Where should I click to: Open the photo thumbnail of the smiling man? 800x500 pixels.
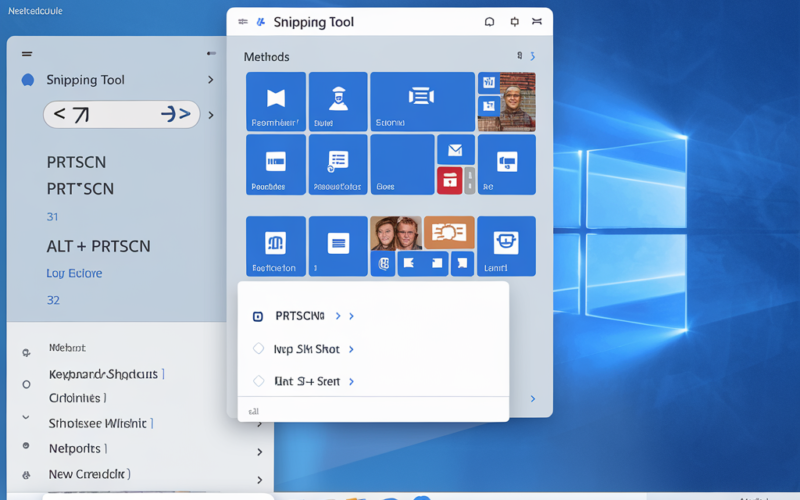tap(517, 102)
